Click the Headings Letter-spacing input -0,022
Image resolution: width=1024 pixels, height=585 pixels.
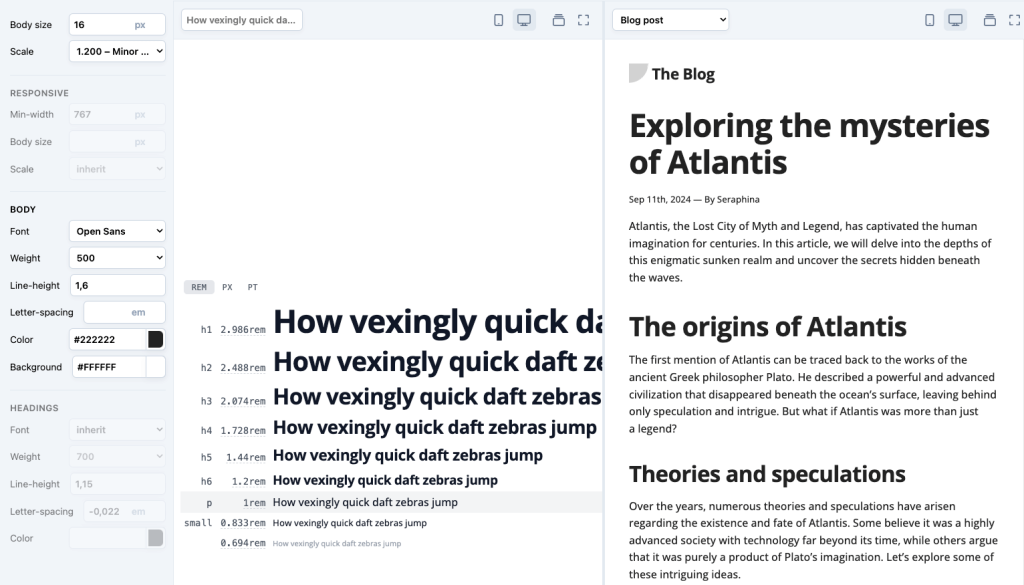click(x=124, y=511)
